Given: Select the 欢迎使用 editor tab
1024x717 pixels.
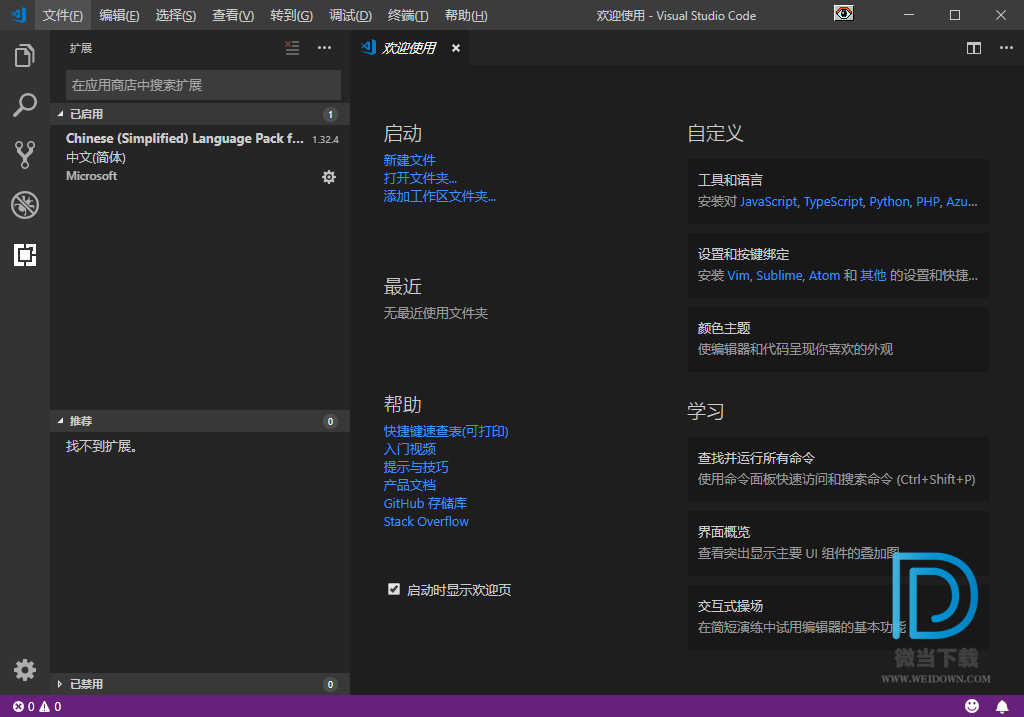Looking at the screenshot, I should pos(409,48).
